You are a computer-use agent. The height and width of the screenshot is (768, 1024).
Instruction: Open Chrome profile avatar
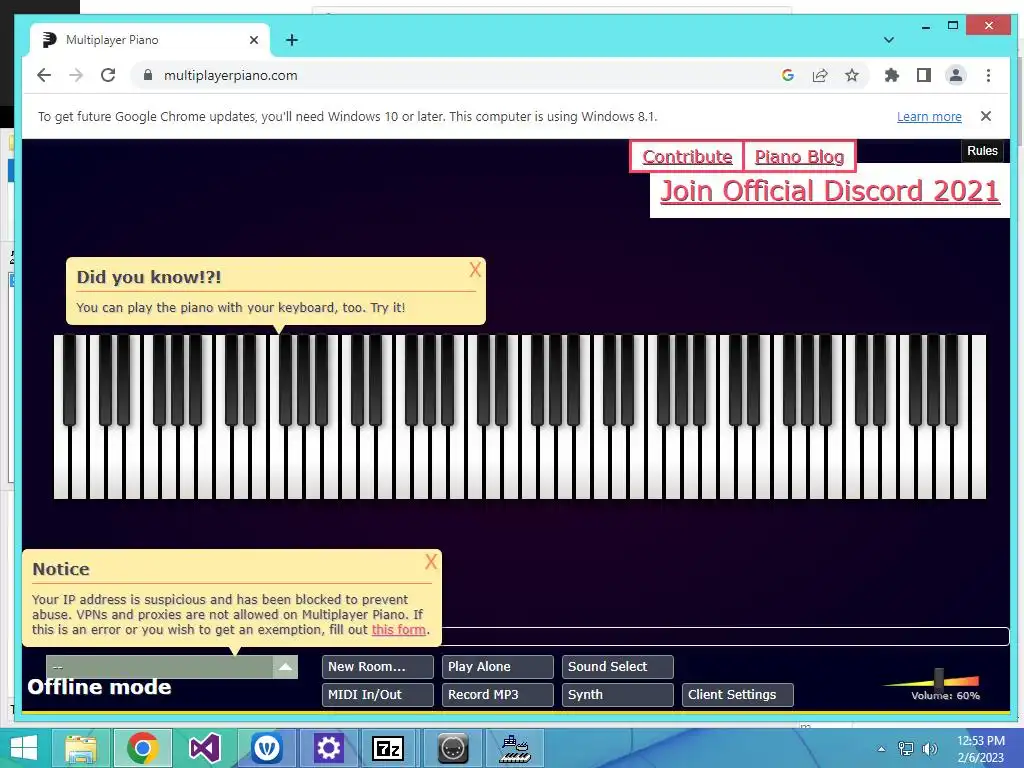955,75
